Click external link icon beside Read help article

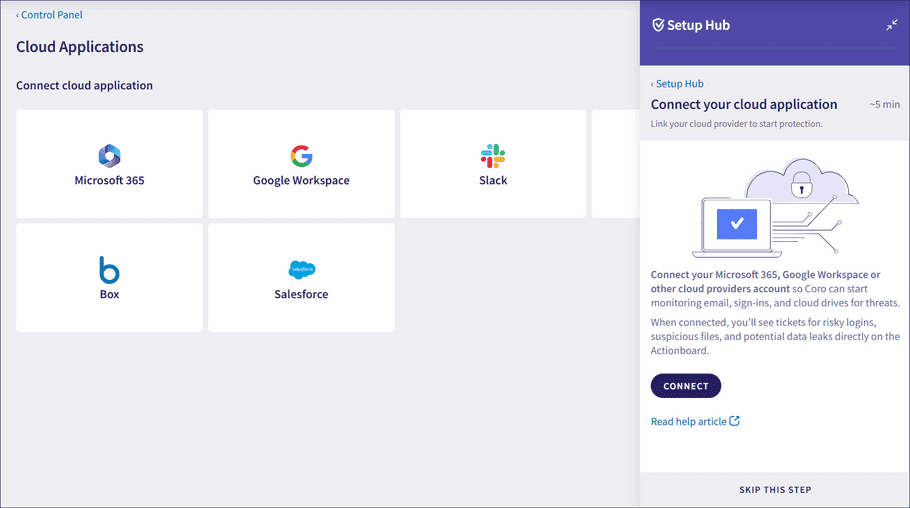click(735, 421)
